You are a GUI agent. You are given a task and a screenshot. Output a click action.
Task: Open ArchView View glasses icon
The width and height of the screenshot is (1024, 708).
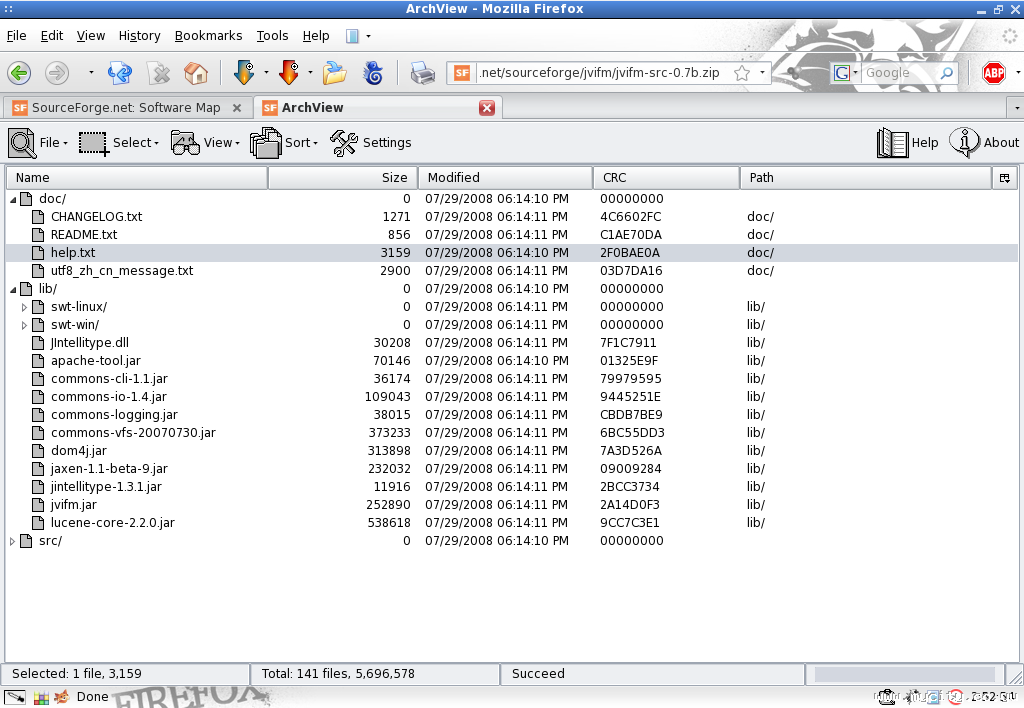[185, 142]
